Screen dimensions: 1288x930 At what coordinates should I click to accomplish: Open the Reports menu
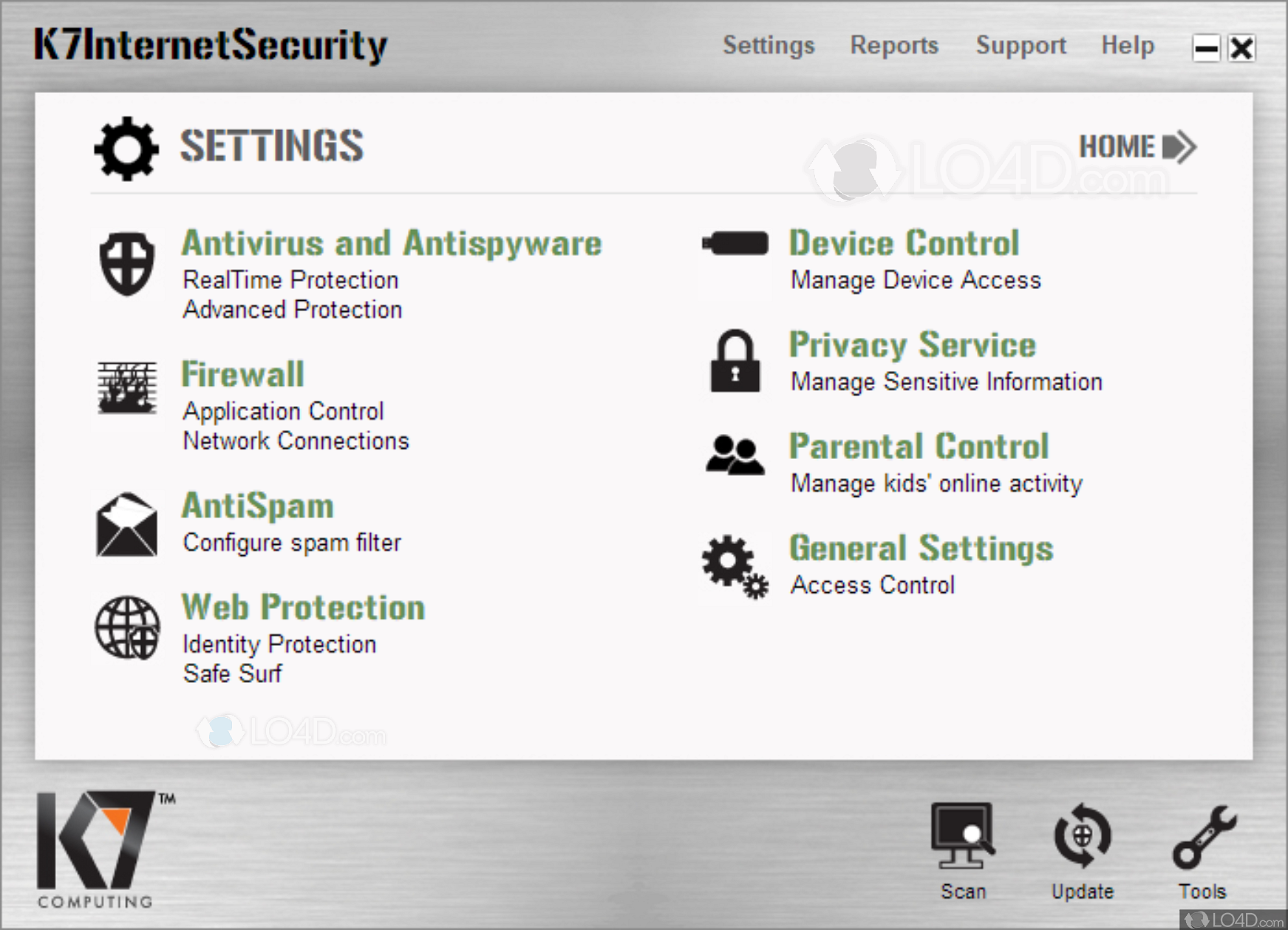(x=894, y=45)
